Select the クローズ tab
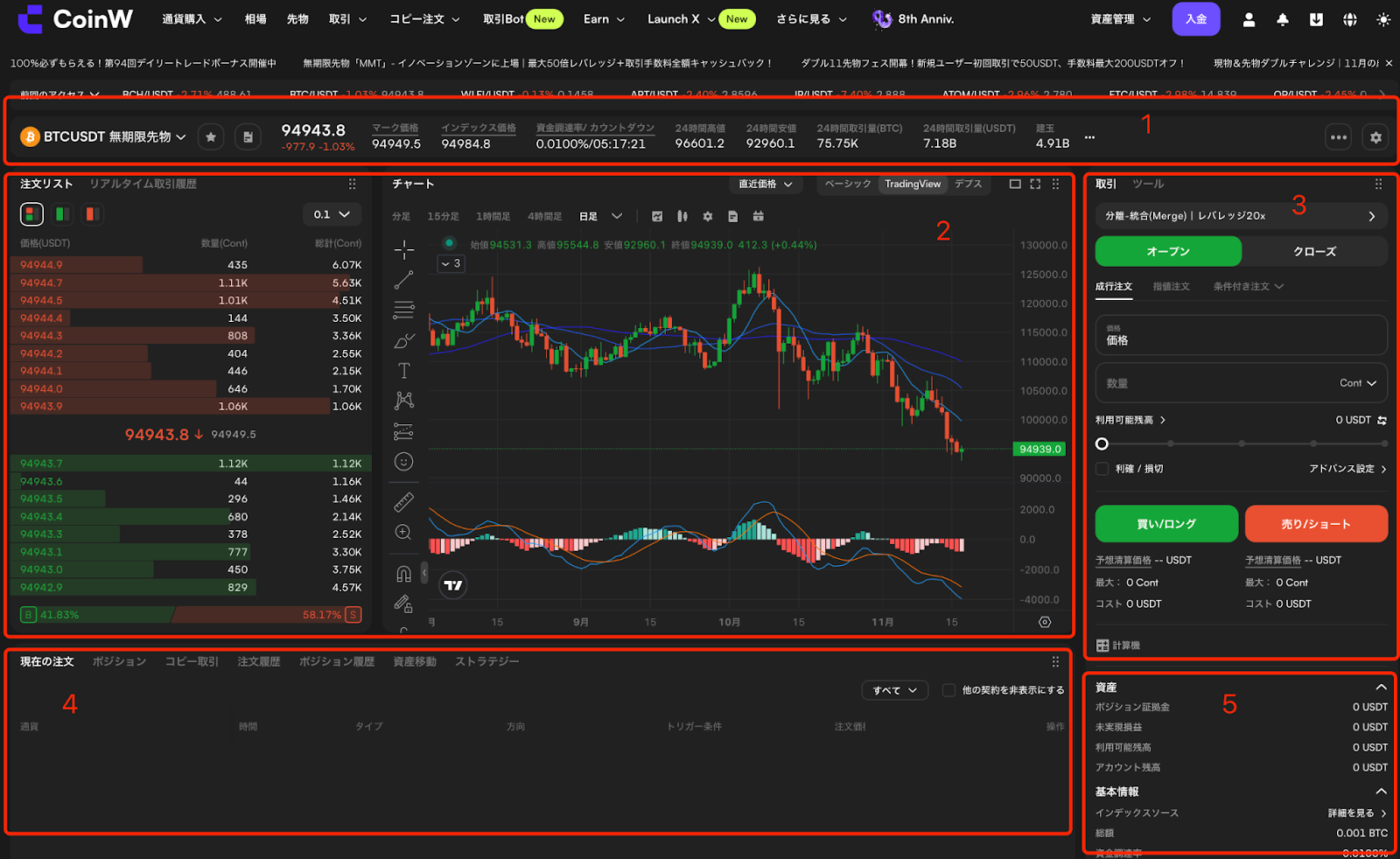Image resolution: width=1400 pixels, height=859 pixels. [x=1314, y=252]
